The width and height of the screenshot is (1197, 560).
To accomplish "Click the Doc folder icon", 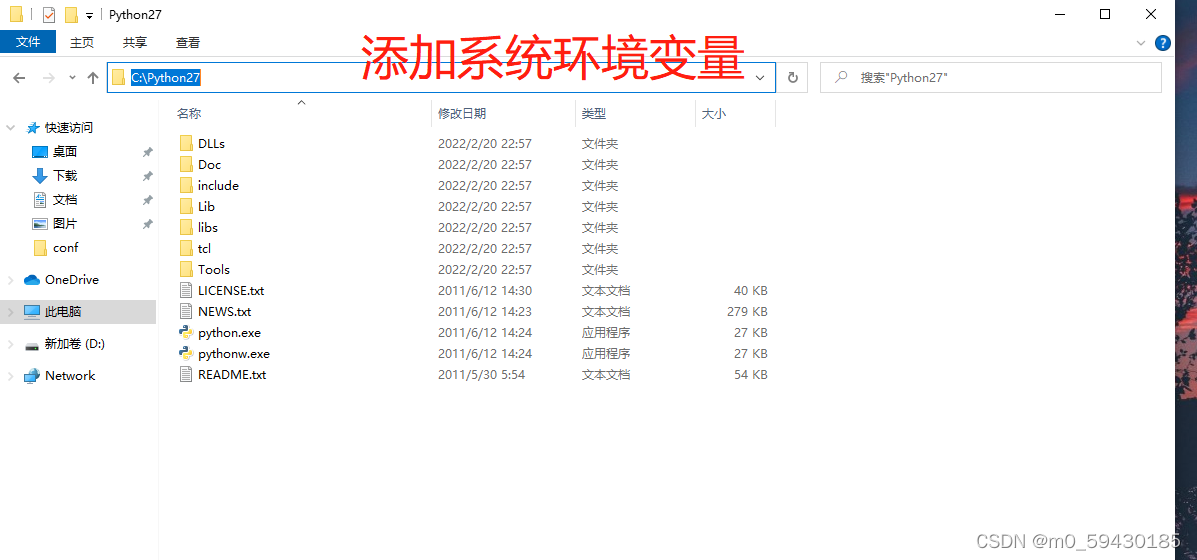I will (x=186, y=164).
